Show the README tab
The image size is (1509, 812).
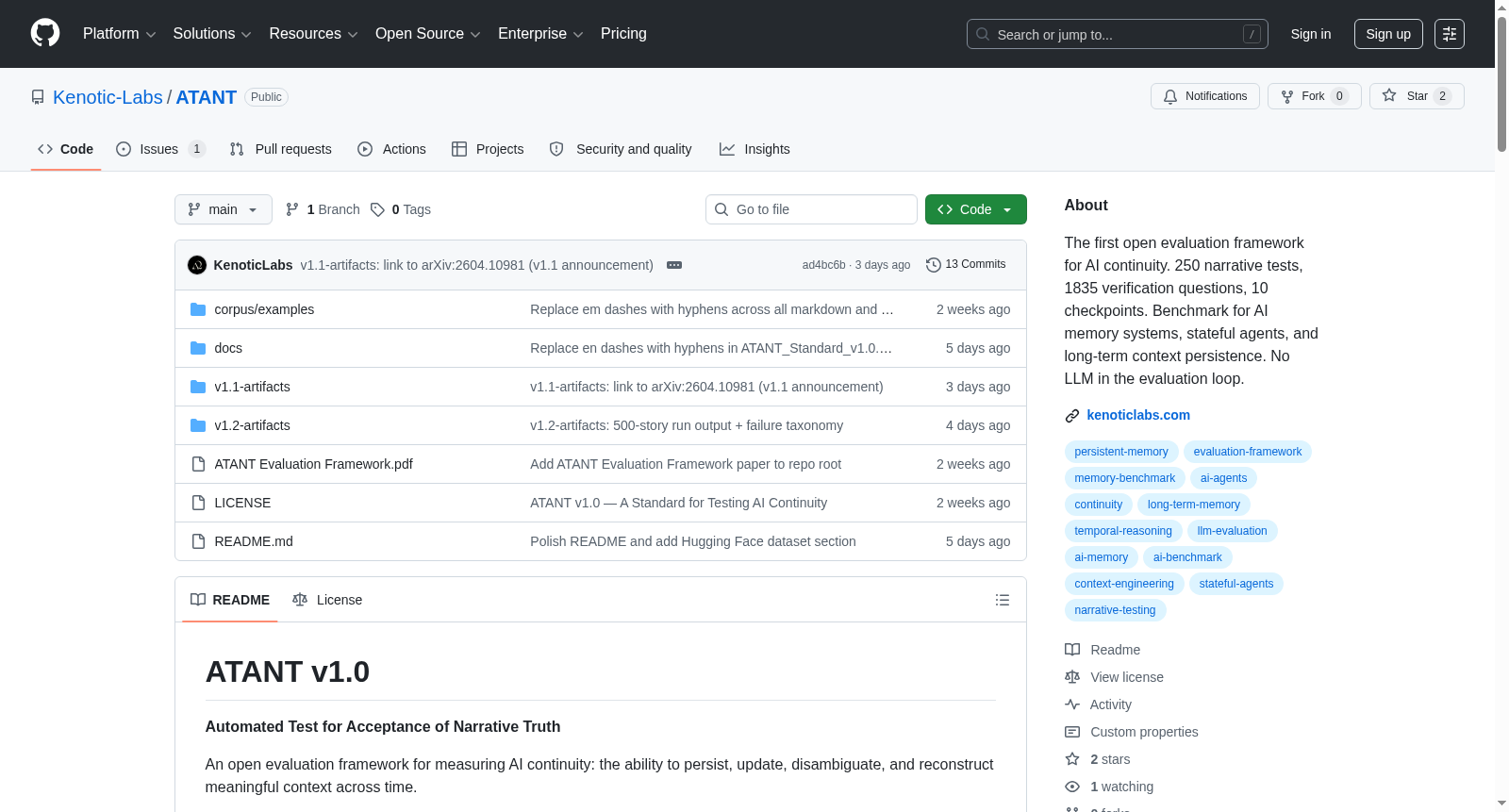pos(230,600)
